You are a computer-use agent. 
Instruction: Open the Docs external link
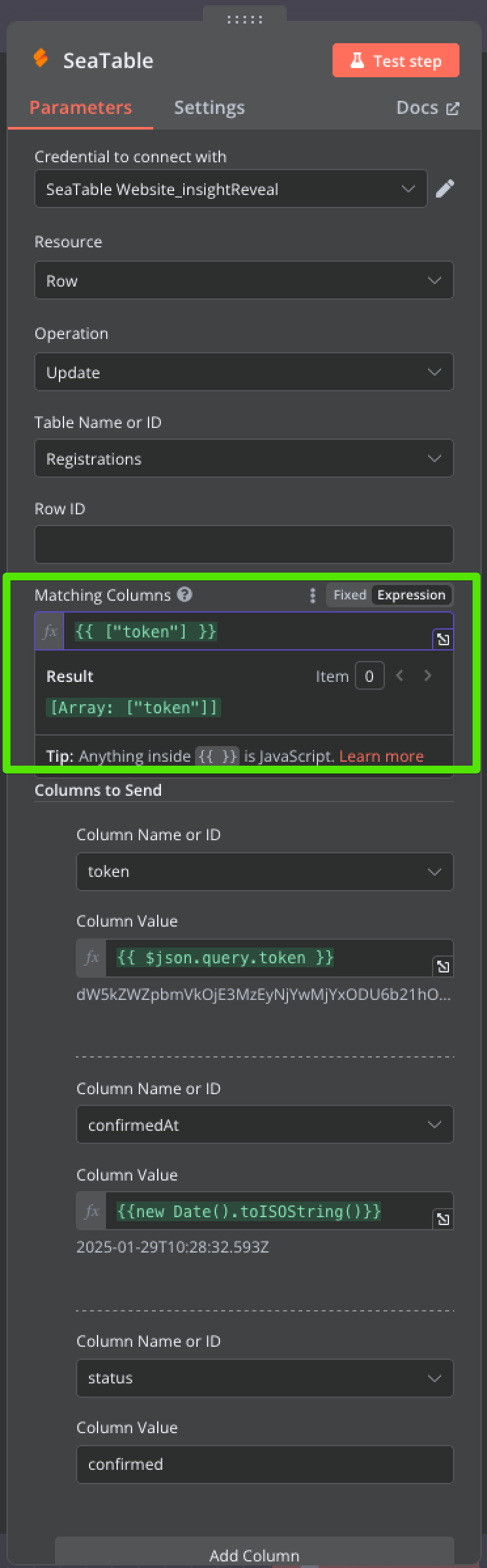click(x=427, y=107)
